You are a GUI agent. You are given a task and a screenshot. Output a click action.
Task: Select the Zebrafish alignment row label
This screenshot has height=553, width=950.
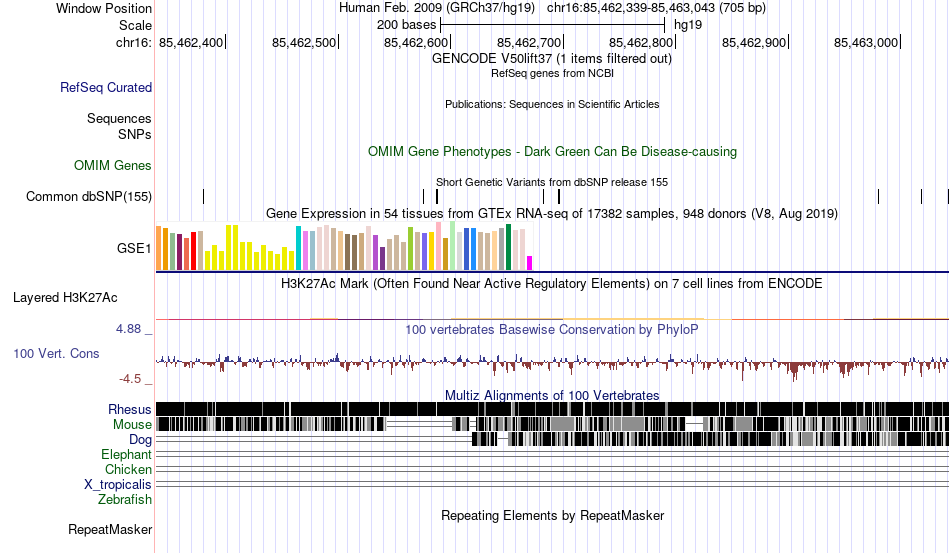125,500
